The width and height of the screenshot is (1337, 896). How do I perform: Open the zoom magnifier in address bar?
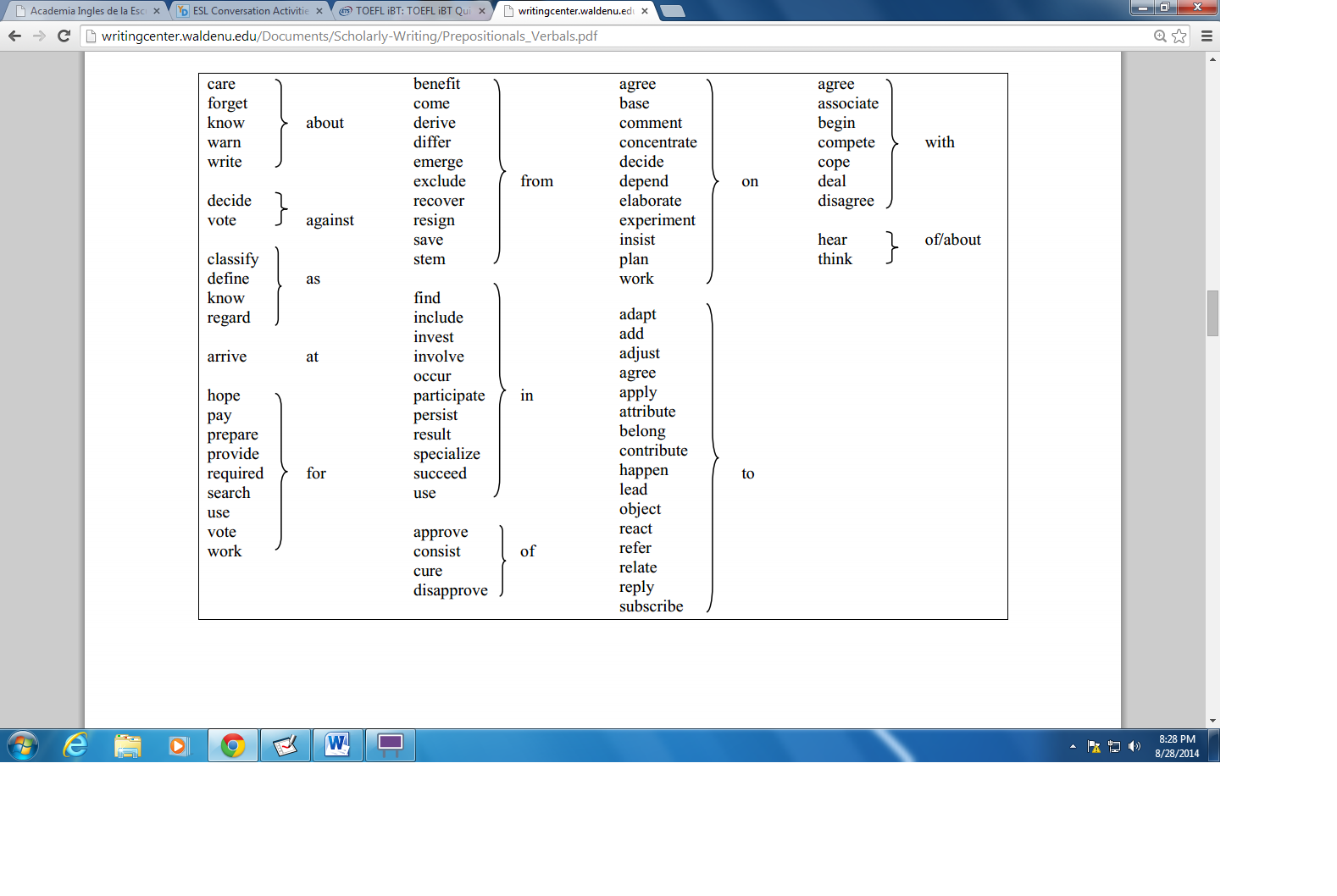click(1160, 36)
